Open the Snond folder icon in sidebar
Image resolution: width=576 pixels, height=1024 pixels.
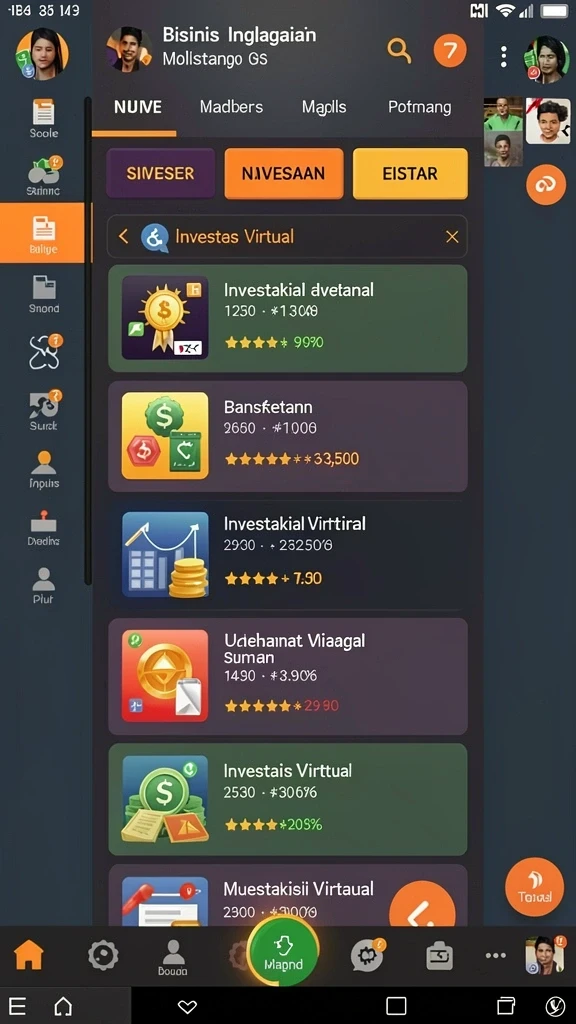pyautogui.click(x=44, y=294)
